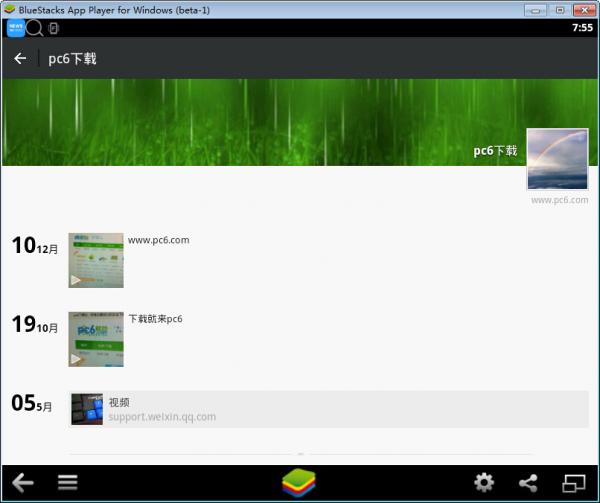Click the pc6下载 title in header

pyautogui.click(x=72, y=59)
